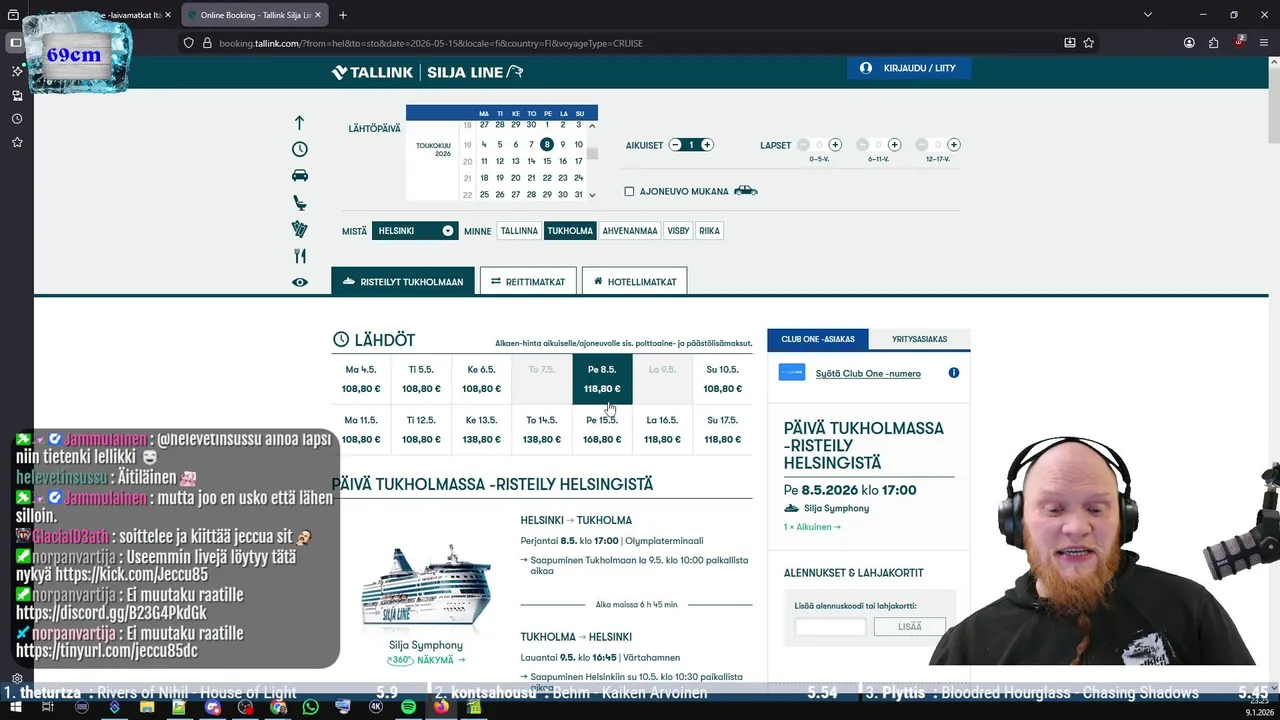Switch to Reittimatkat tab
The height and width of the screenshot is (720, 1280).
click(x=528, y=281)
